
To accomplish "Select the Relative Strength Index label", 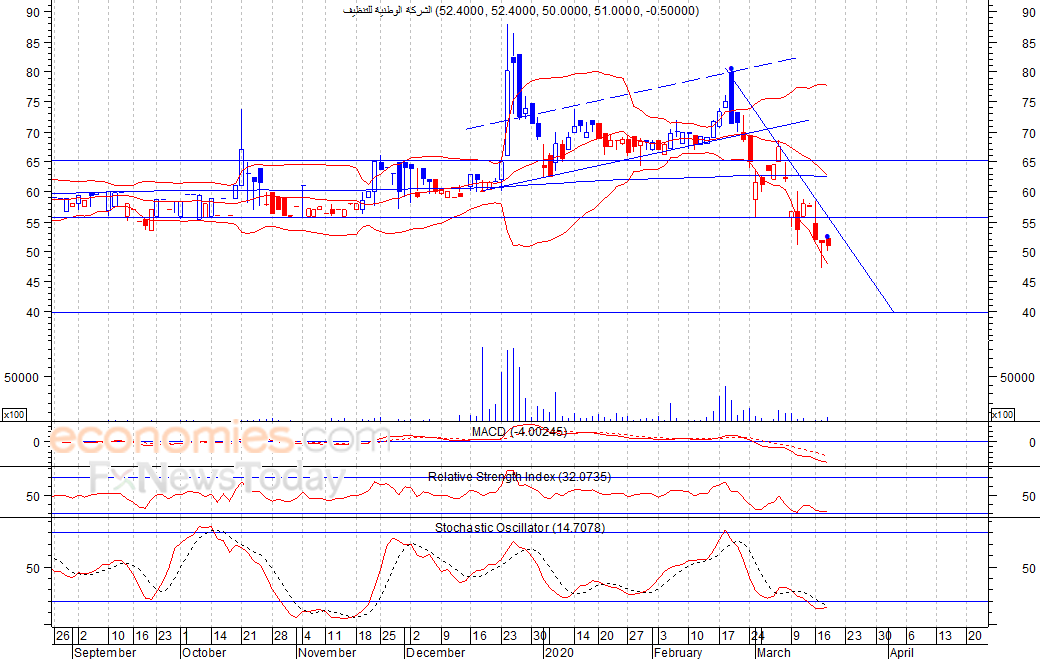I will pos(519,477).
